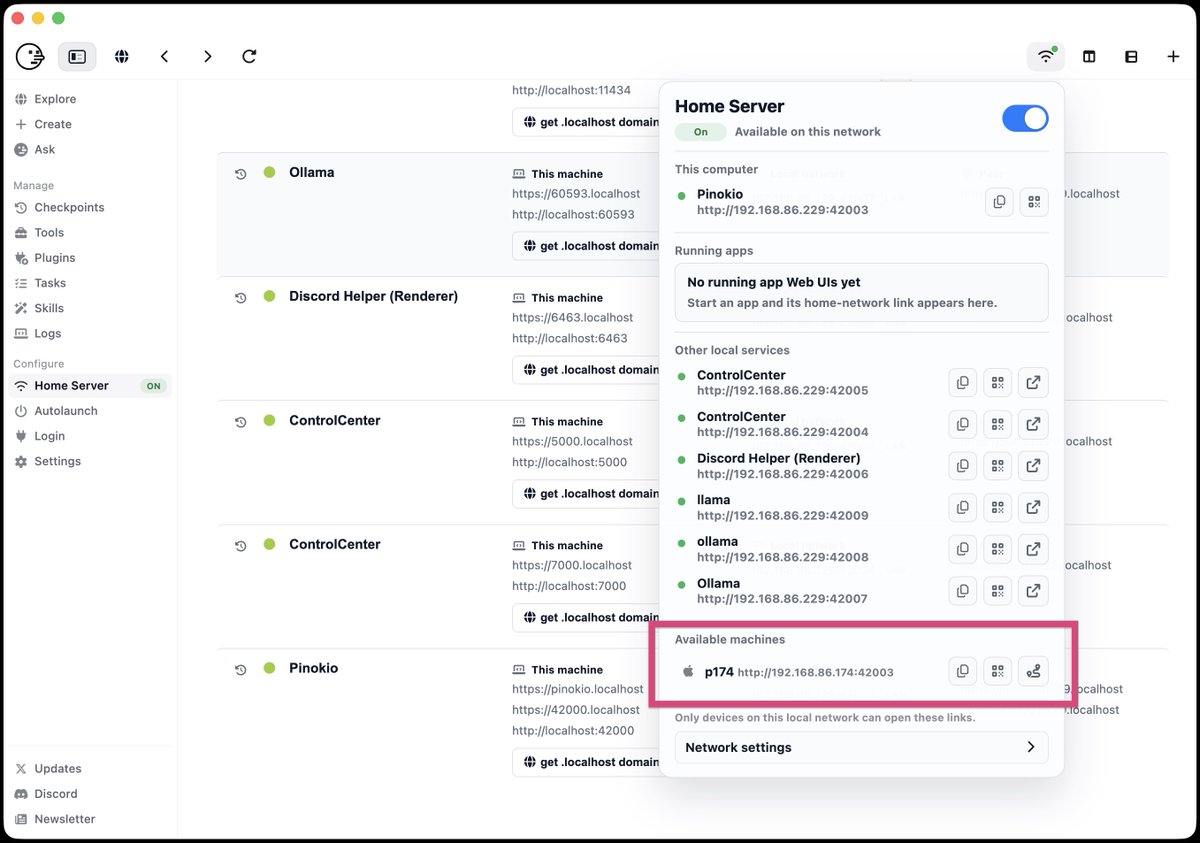Open Create in sidebar
This screenshot has width=1200, height=843.
tap(53, 124)
